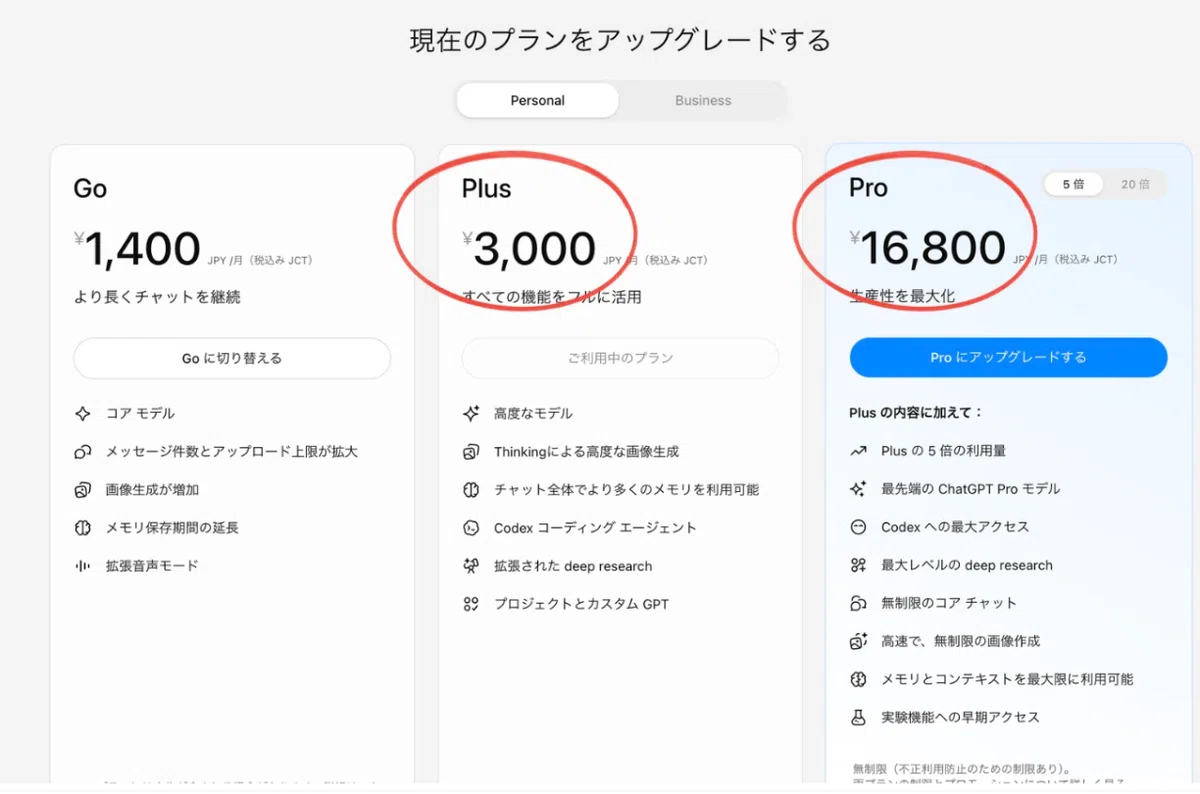1200x794 pixels.
Task: Click the プロジェクトとカスタム GPT feature text
Action: (x=581, y=604)
